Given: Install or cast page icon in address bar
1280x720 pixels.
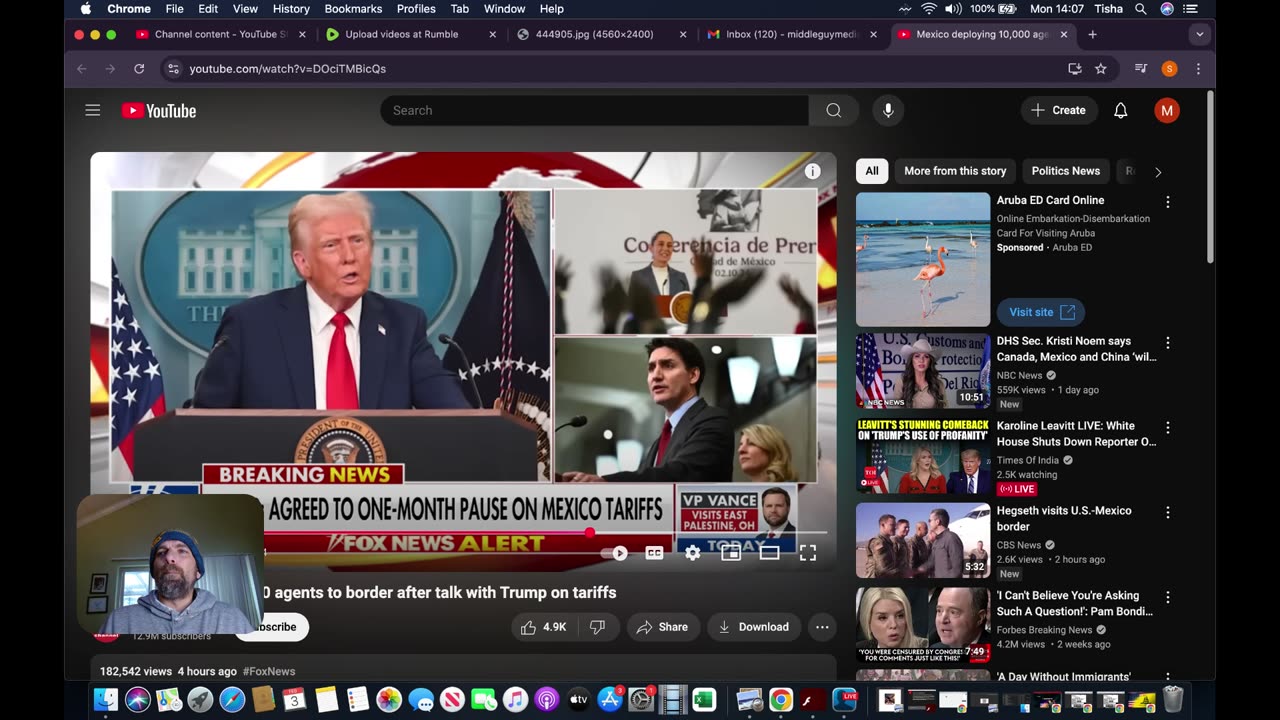Looking at the screenshot, I should coord(1075,69).
